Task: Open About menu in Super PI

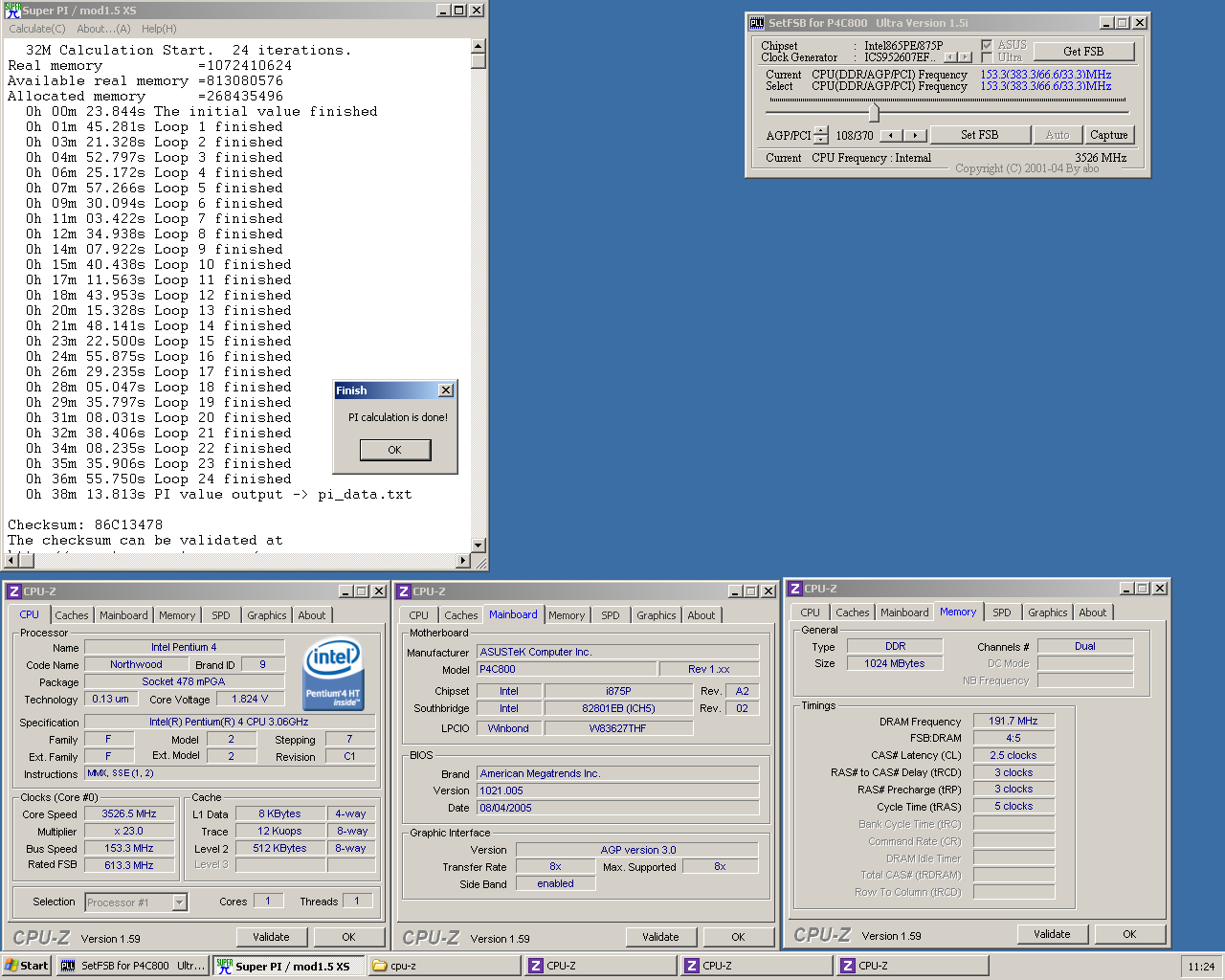Action: pyautogui.click(x=103, y=29)
